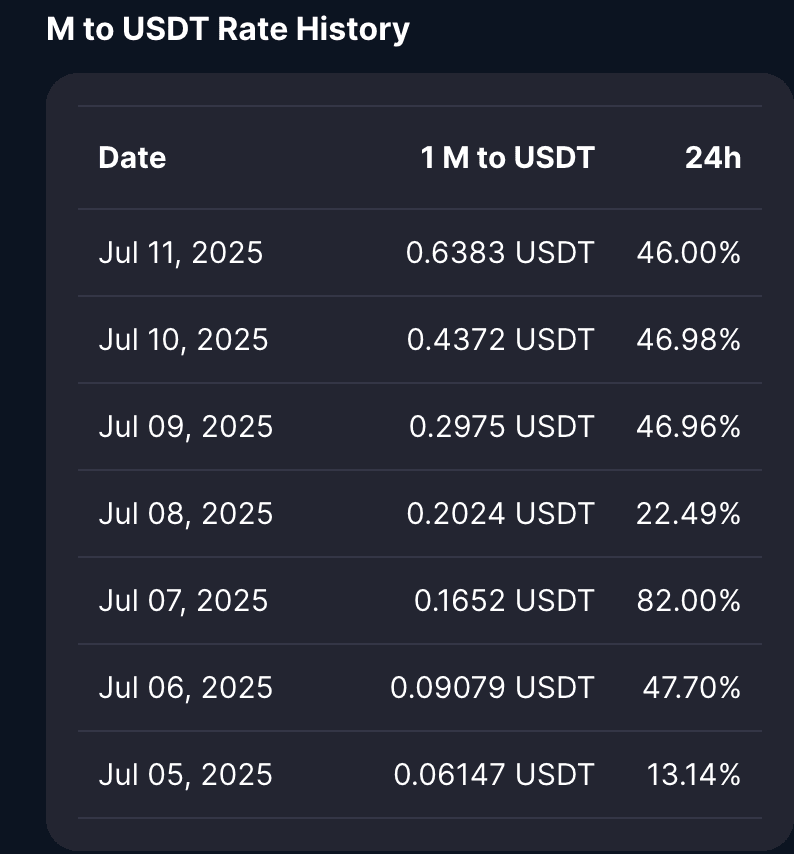
Task: Click the 46.00% change value
Action: tap(688, 253)
